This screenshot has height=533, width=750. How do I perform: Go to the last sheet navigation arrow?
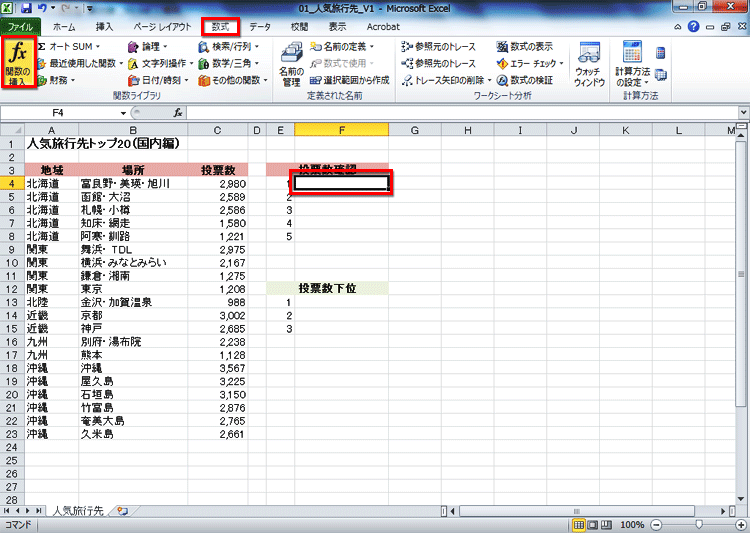click(x=38, y=511)
